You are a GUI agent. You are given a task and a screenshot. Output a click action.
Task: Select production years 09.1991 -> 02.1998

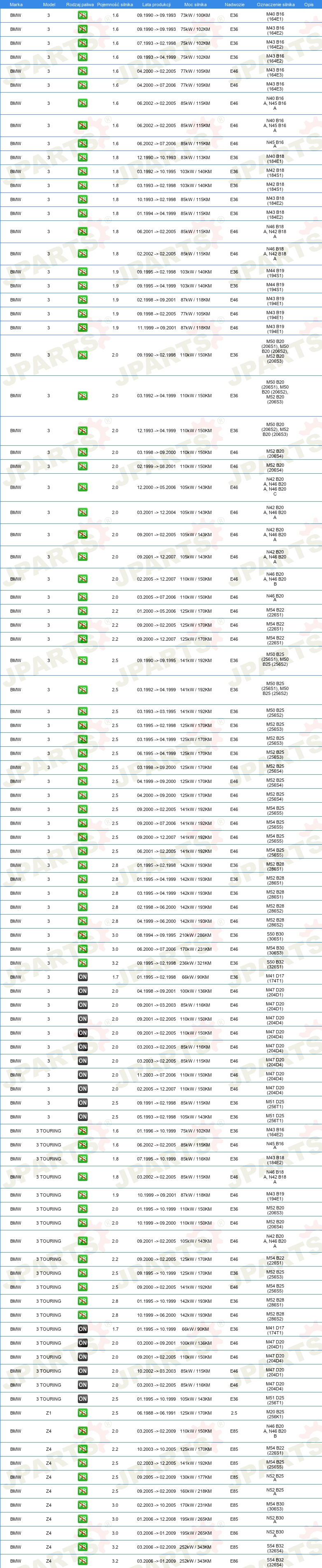(156, 1103)
